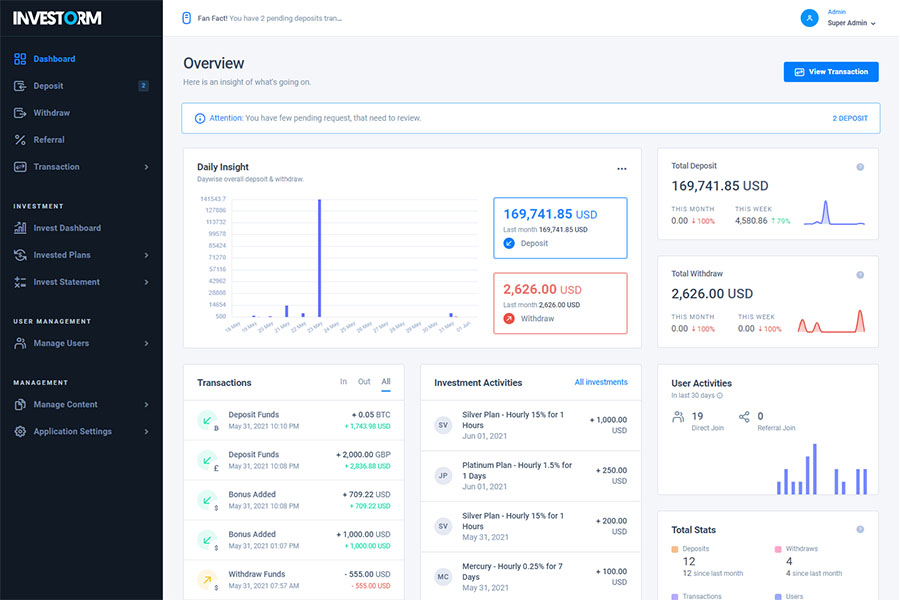The width and height of the screenshot is (900, 600).
Task: Select the All filter in Transactions panel
Action: point(385,382)
